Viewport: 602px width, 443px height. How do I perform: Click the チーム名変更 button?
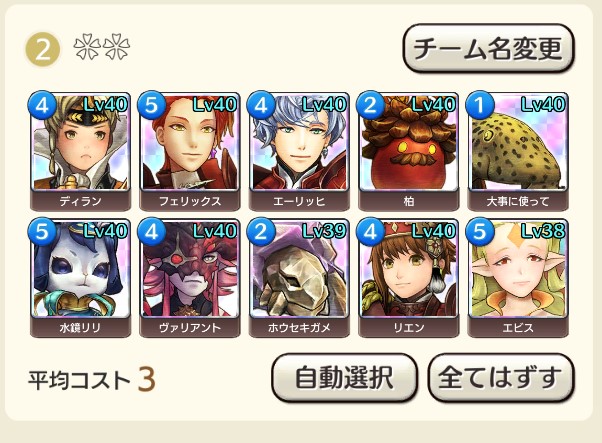pos(488,48)
